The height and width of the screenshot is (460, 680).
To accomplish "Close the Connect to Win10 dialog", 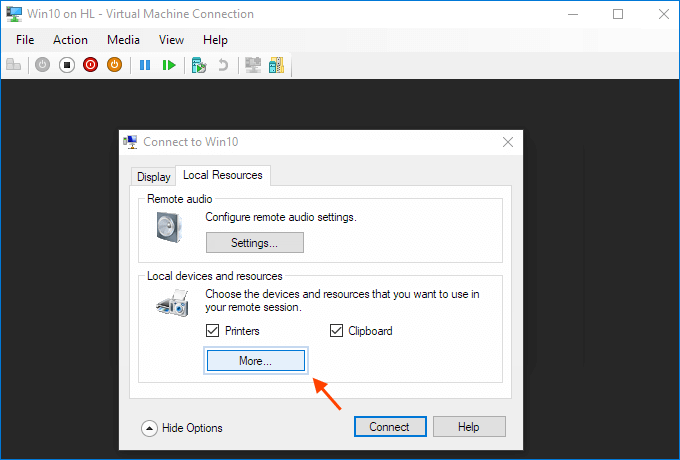I will (508, 142).
